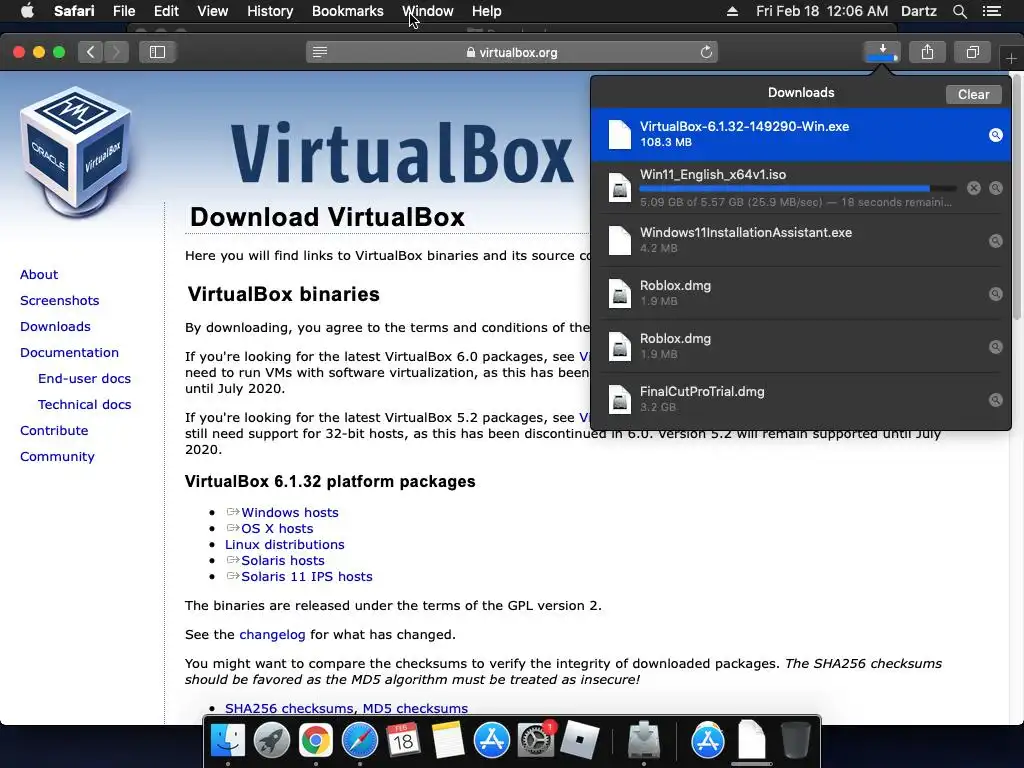Image resolution: width=1024 pixels, height=768 pixels.
Task: Open Reader view icon in address bar
Action: point(320,52)
